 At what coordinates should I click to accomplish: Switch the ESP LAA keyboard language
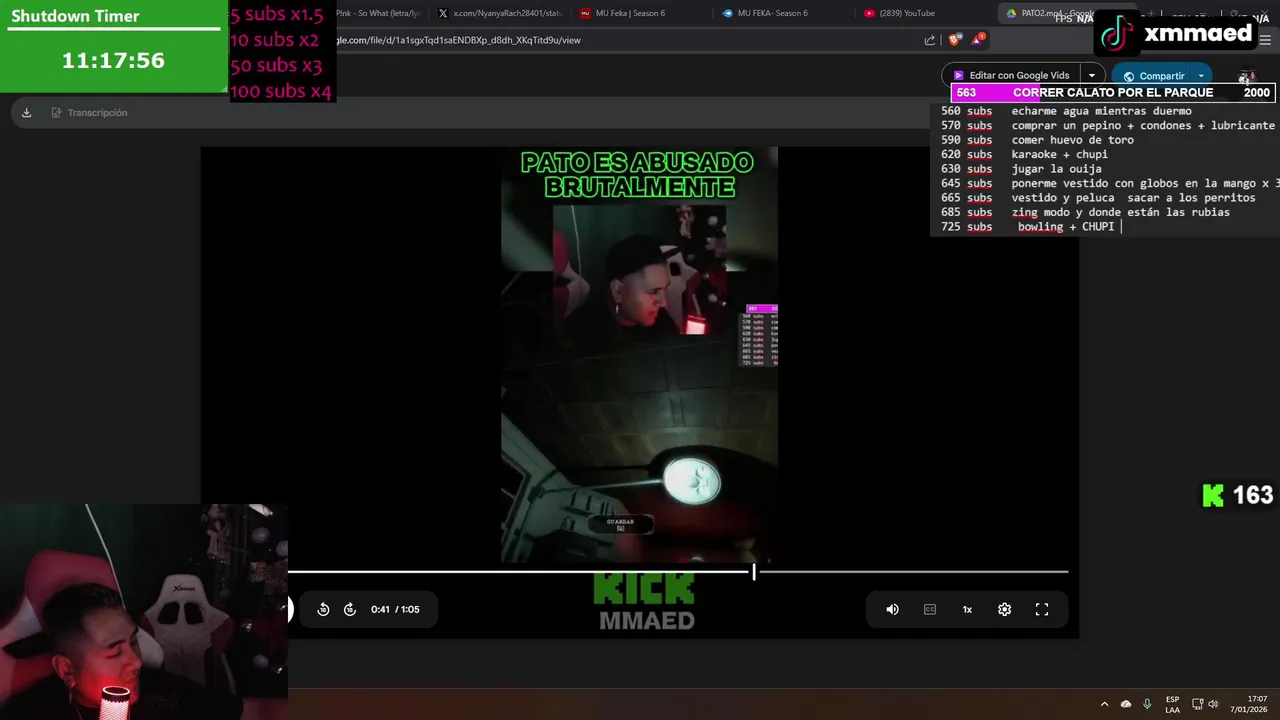(x=1172, y=704)
